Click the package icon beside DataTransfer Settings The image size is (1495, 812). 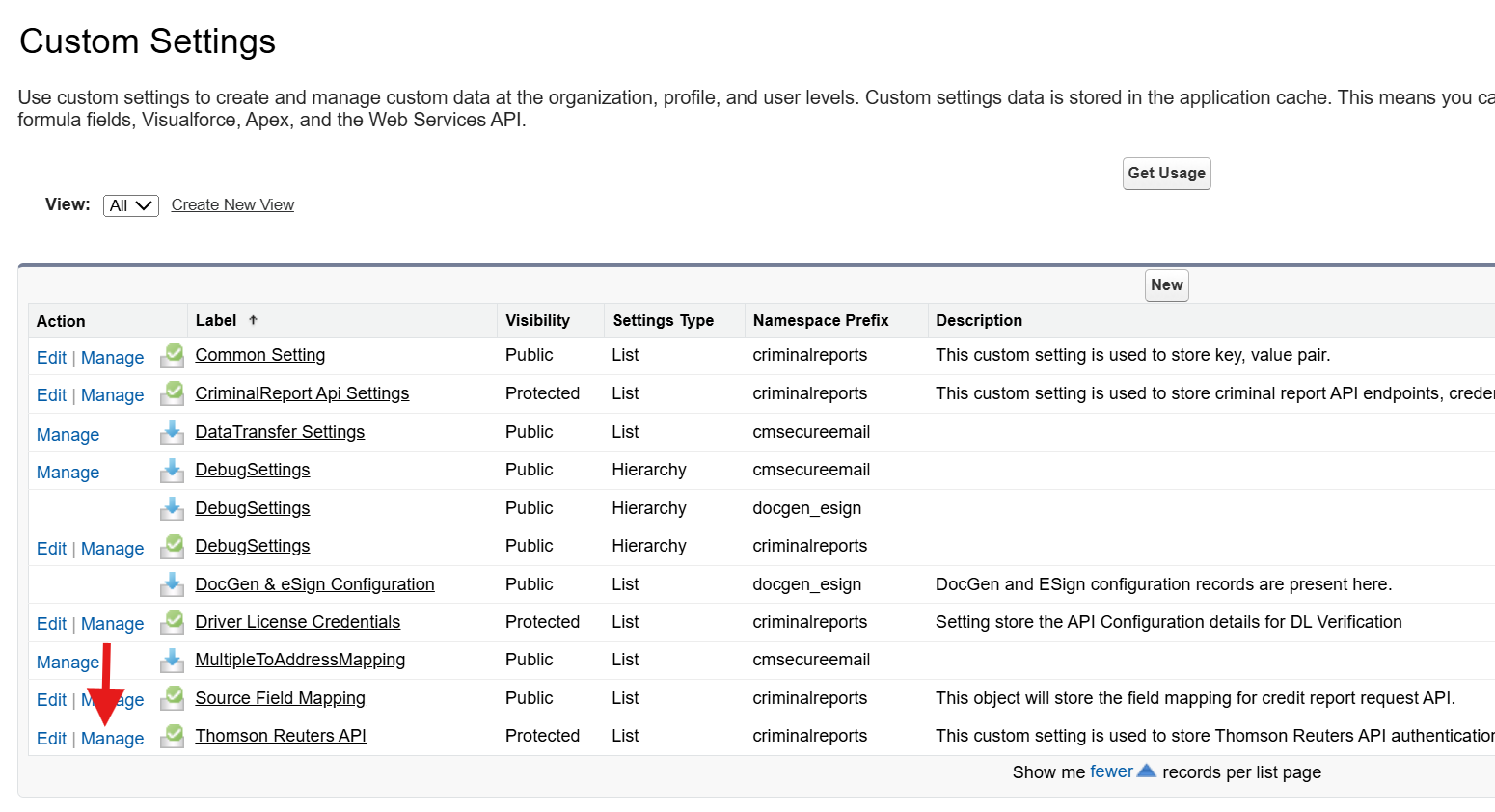coord(173,432)
